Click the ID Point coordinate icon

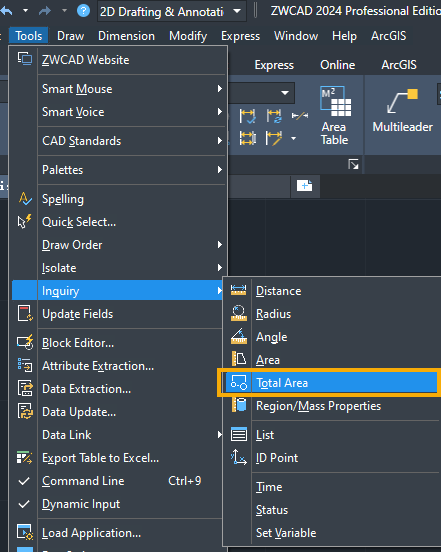tap(239, 457)
